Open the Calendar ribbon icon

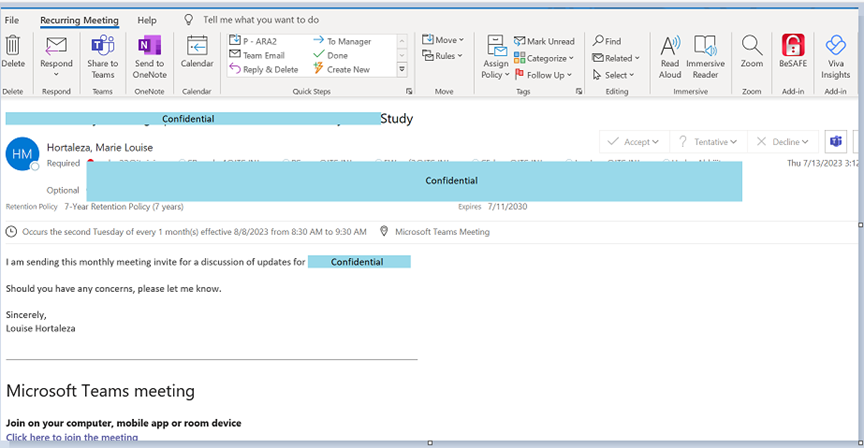(197, 45)
